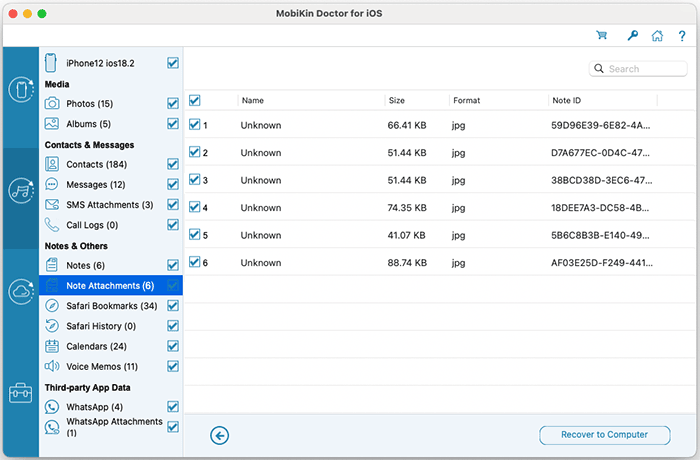
Task: Uncheck the iPhone12 ios18.2 device checkbox
Action: tap(173, 63)
